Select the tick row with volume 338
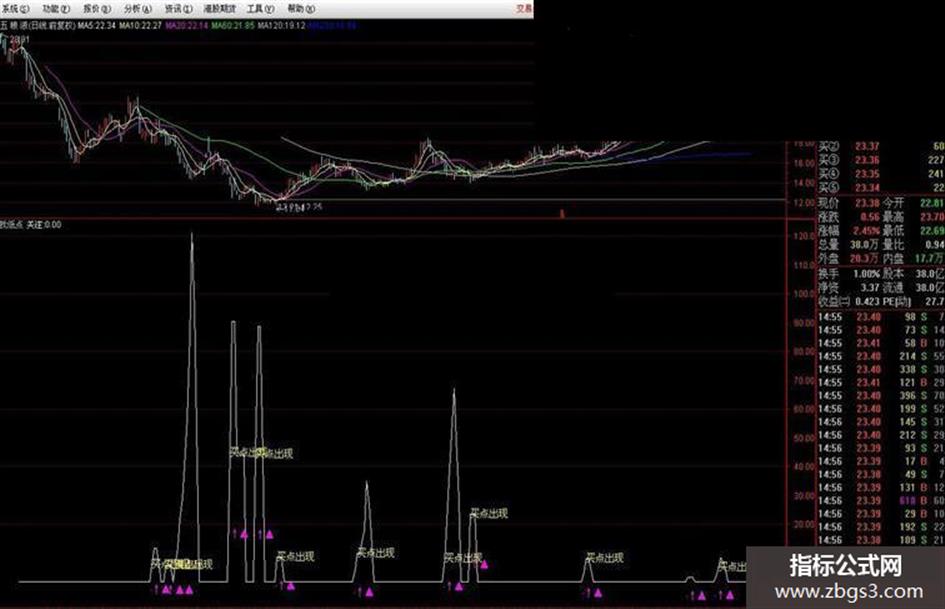The height and width of the screenshot is (609, 945). click(881, 369)
